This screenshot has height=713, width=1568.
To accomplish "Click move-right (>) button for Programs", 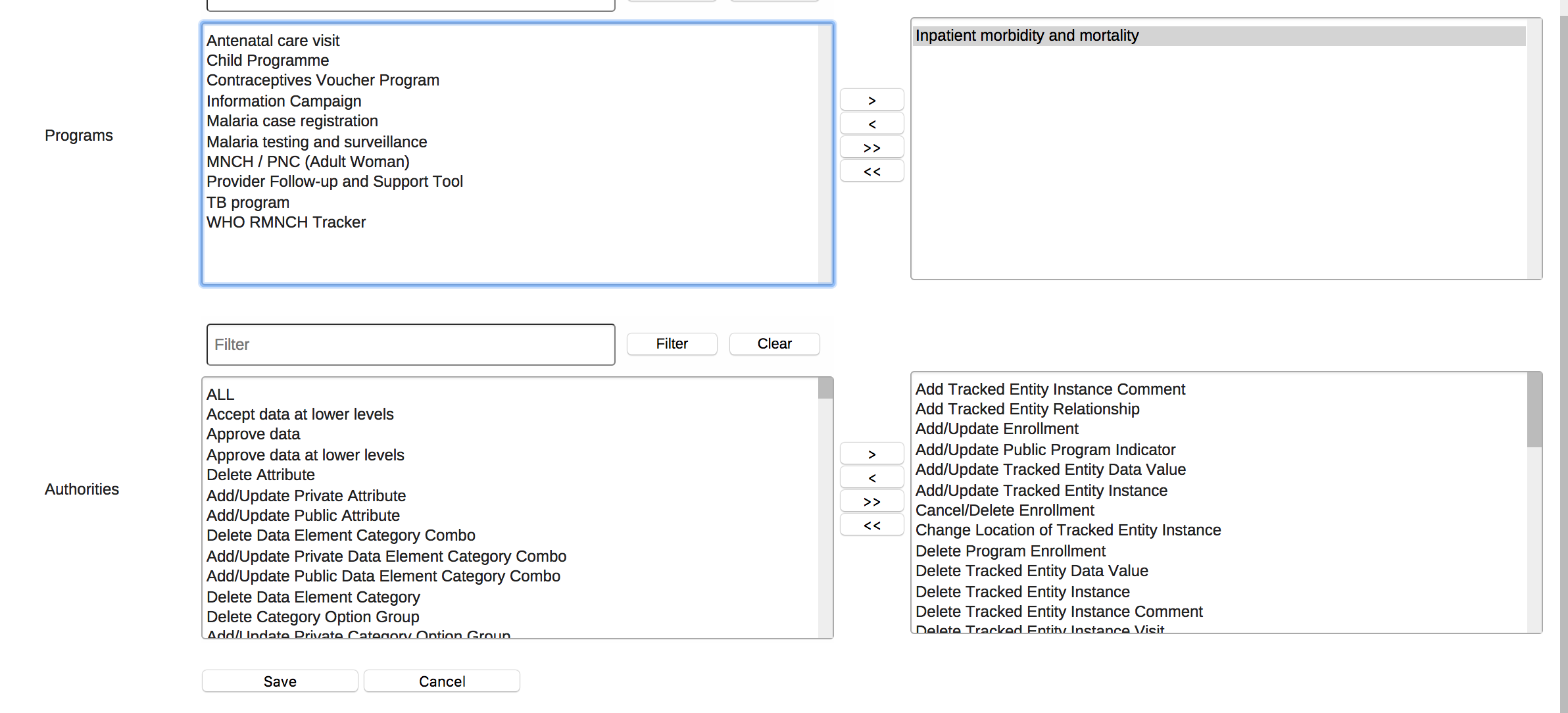I will point(871,100).
